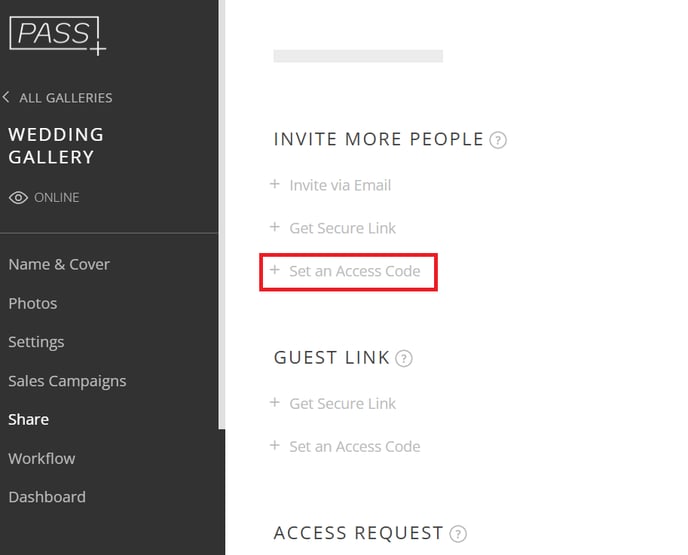Open Name & Cover in sidebar
This screenshot has height=555, width=688.
(59, 265)
